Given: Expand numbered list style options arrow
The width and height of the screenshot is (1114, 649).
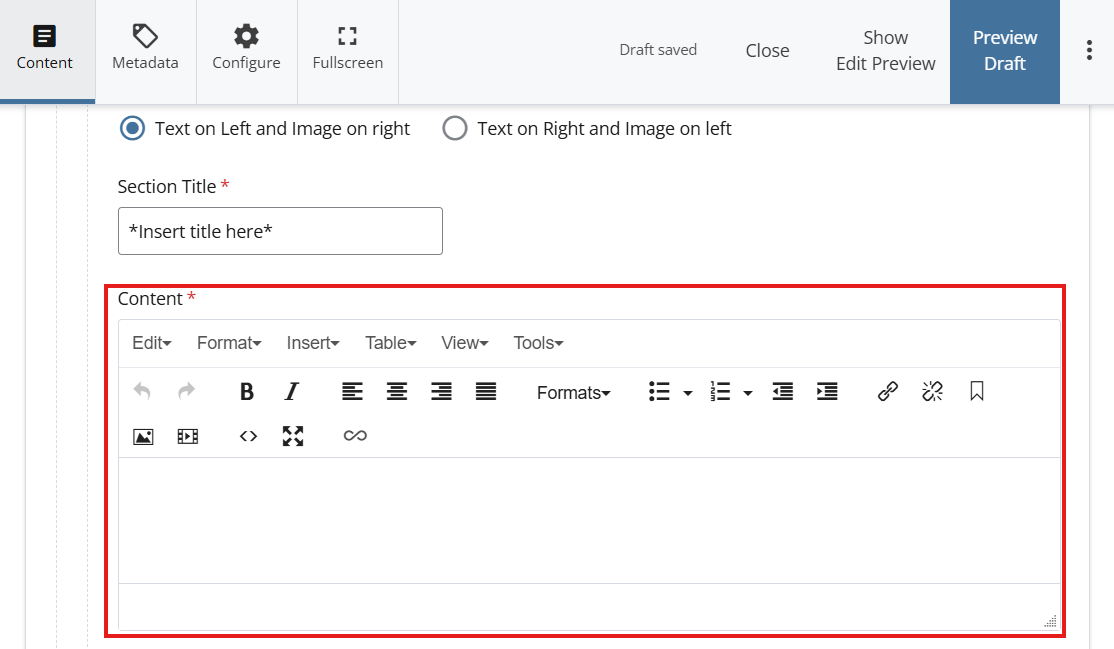Looking at the screenshot, I should pos(748,393).
